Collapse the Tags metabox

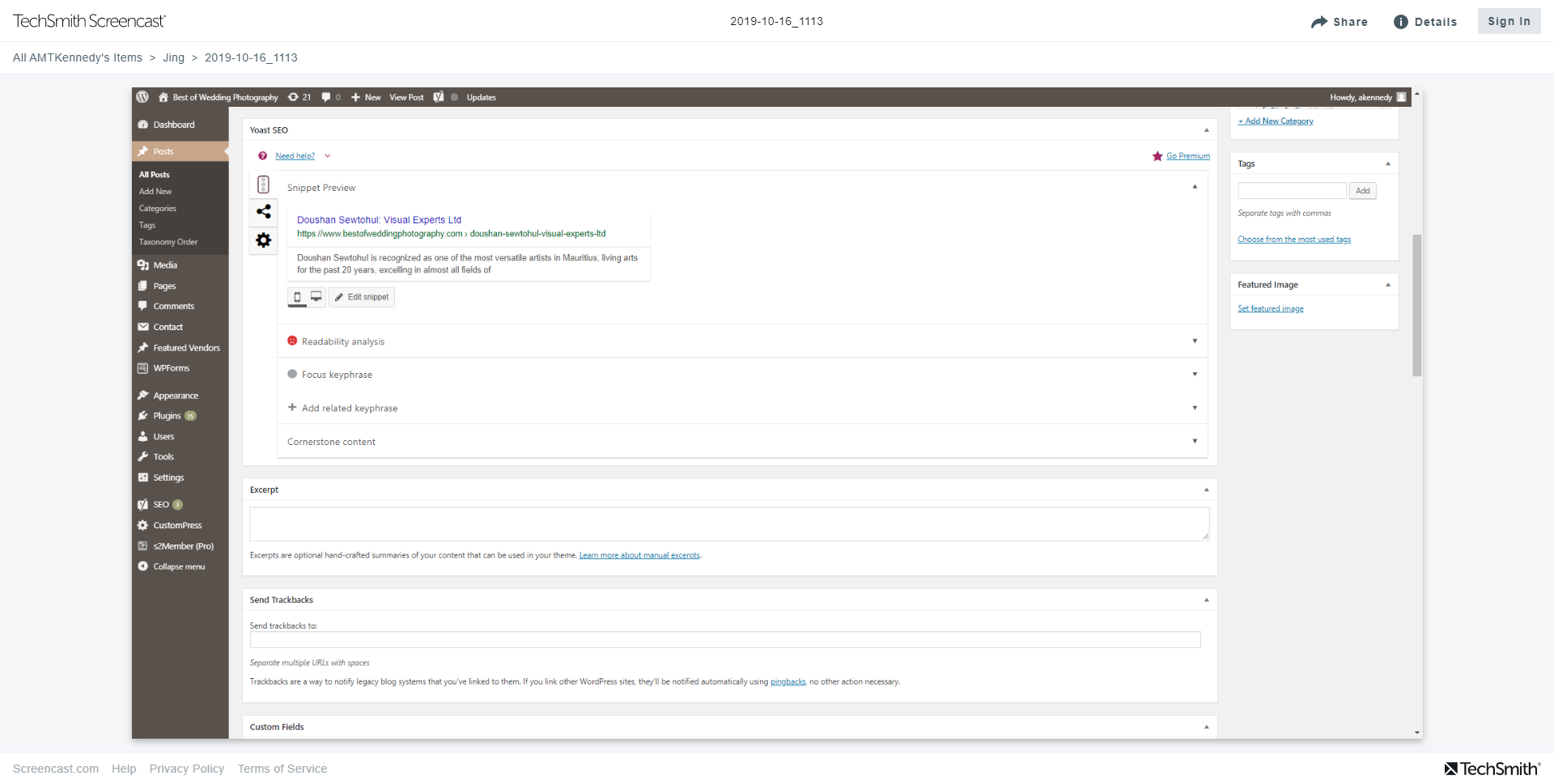[1388, 163]
